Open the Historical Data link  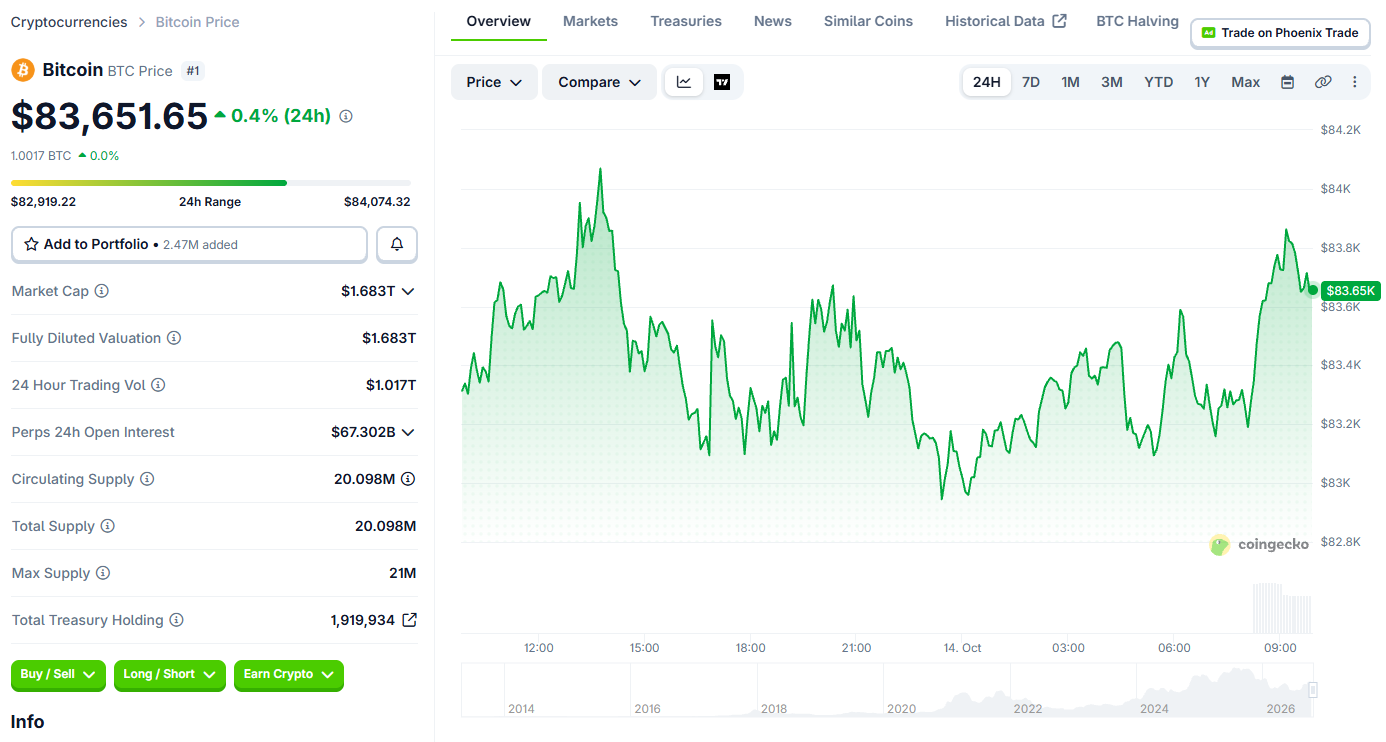click(1005, 21)
